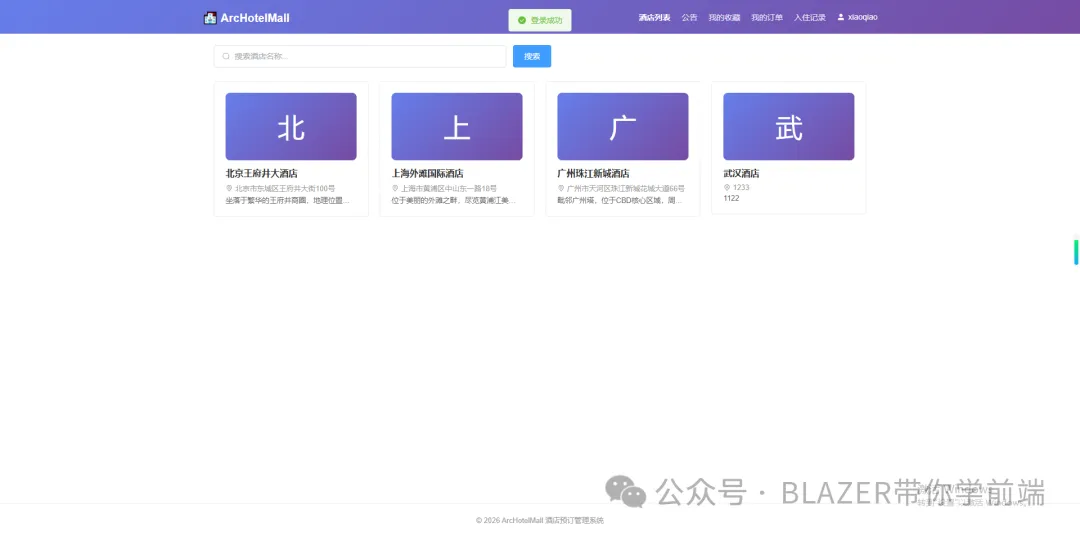Click the magnifier icon inside the search box
This screenshot has width=1080, height=536.
[x=225, y=56]
